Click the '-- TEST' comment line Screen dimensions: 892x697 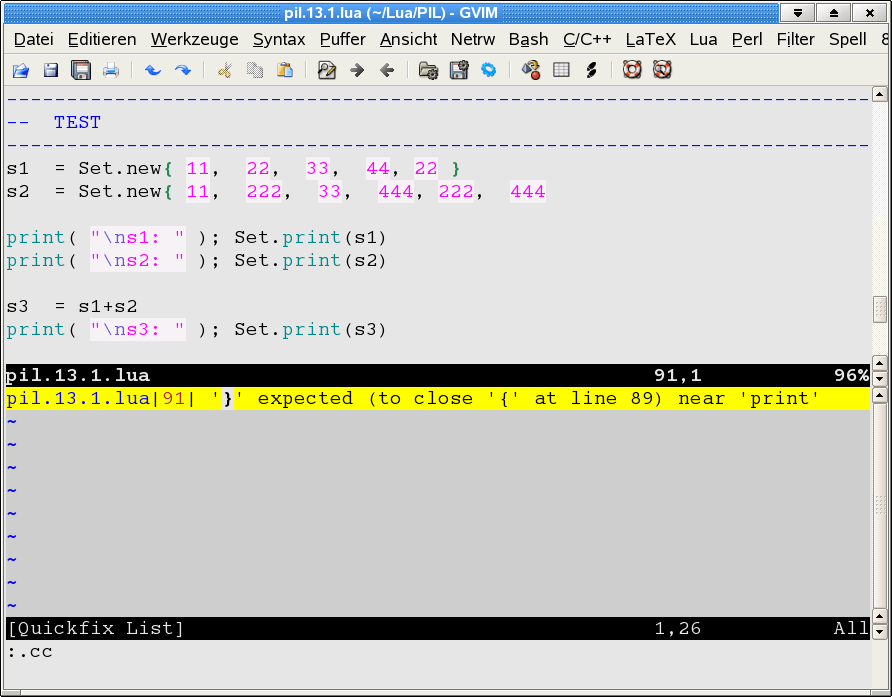click(x=54, y=122)
